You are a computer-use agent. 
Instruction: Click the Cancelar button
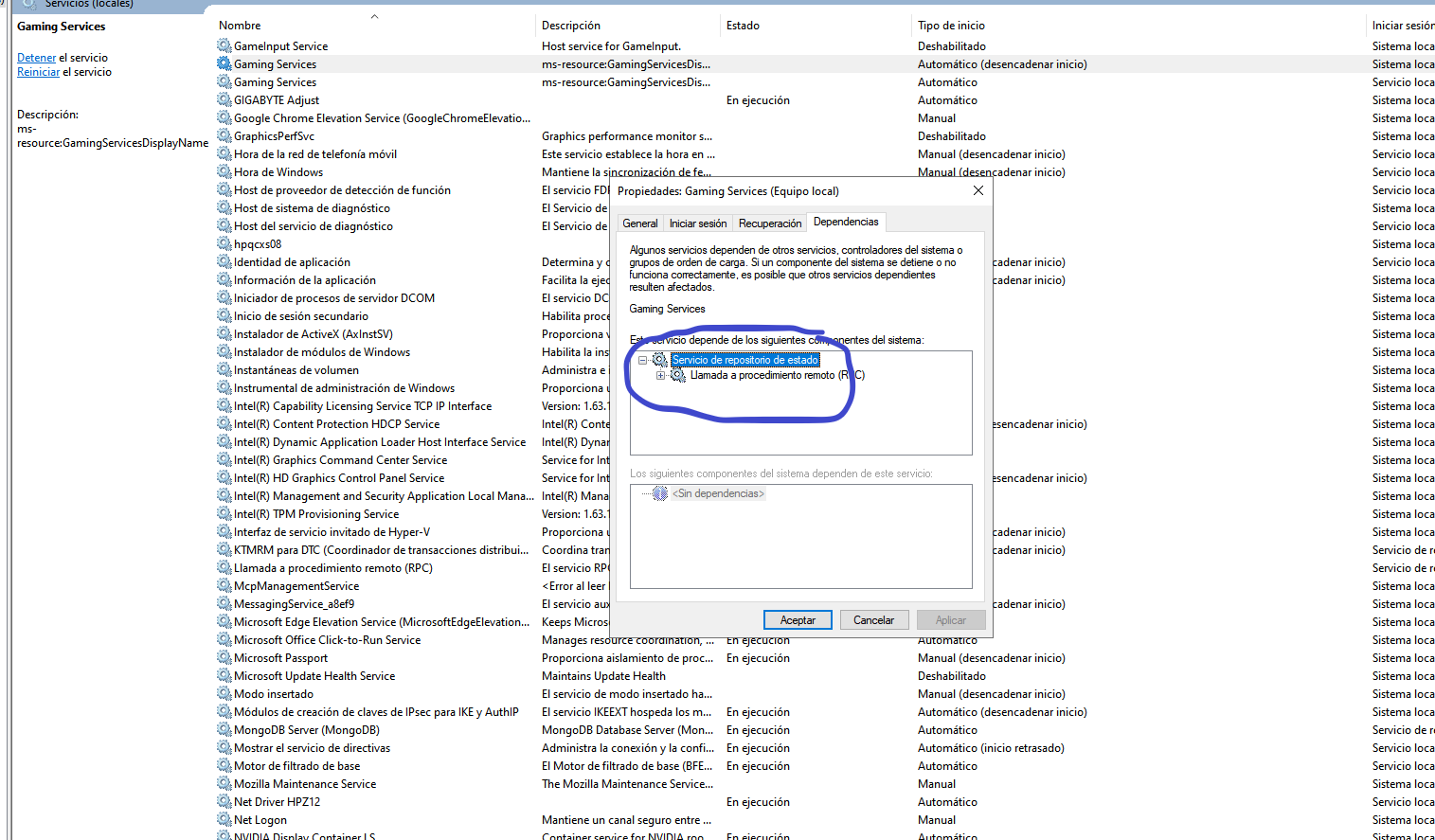click(x=873, y=620)
